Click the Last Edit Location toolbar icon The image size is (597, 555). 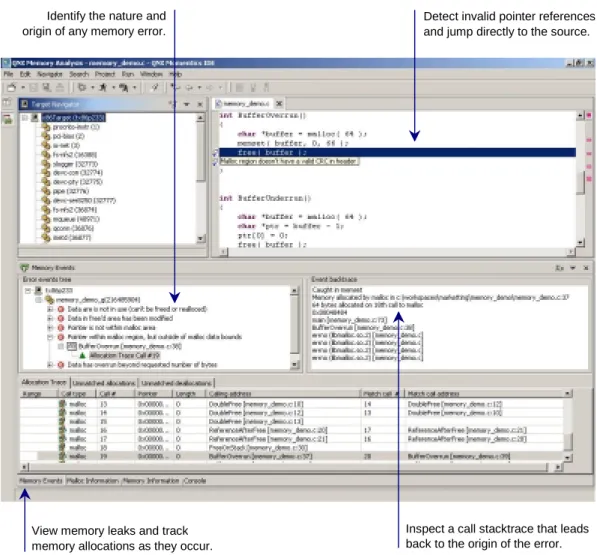[x=175, y=88]
